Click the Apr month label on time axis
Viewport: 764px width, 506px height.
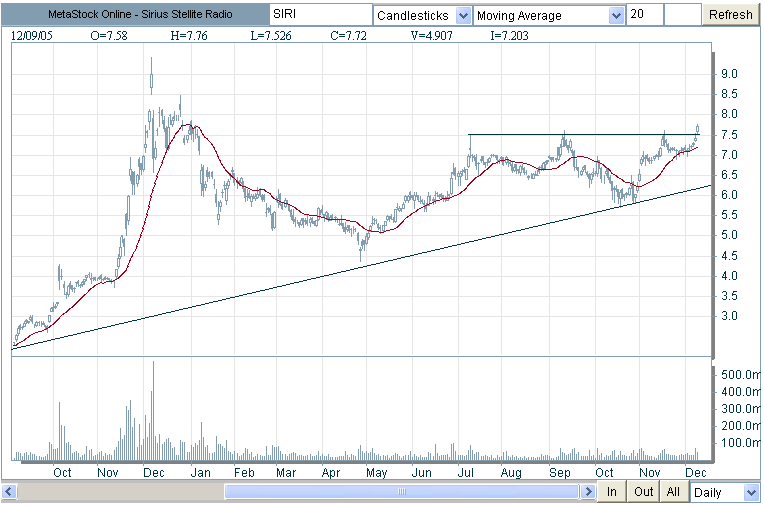click(331, 473)
